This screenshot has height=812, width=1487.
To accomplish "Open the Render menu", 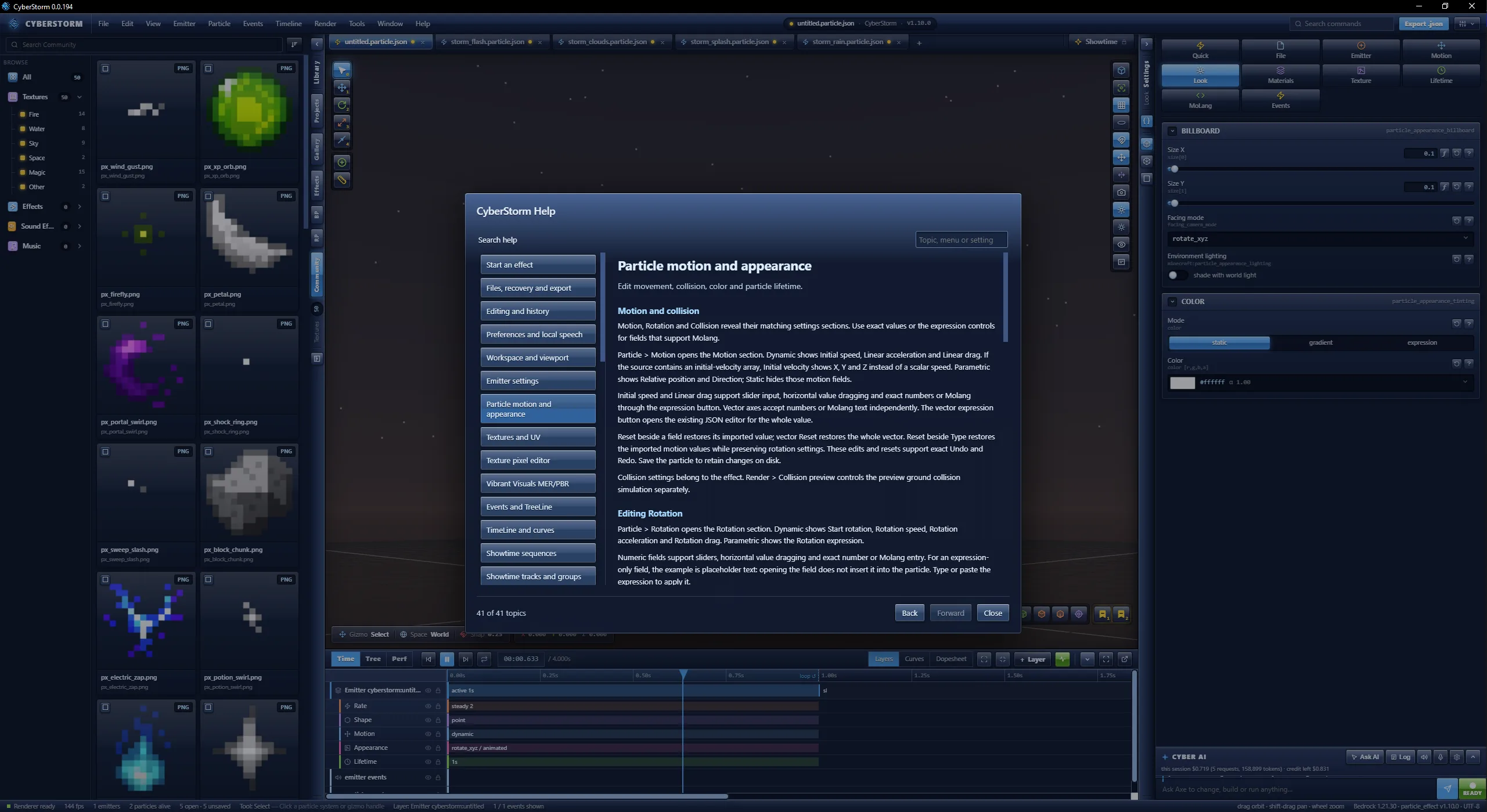I will [x=325, y=24].
